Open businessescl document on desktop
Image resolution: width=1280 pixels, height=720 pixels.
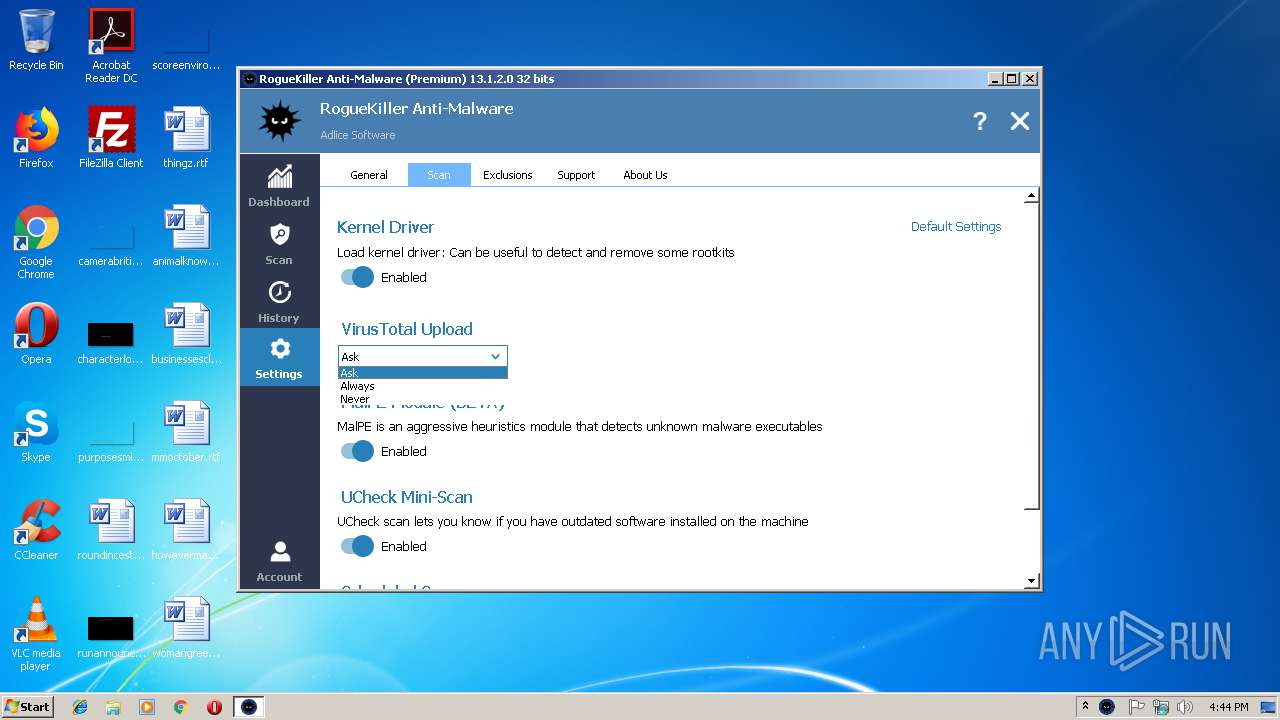pos(186,333)
